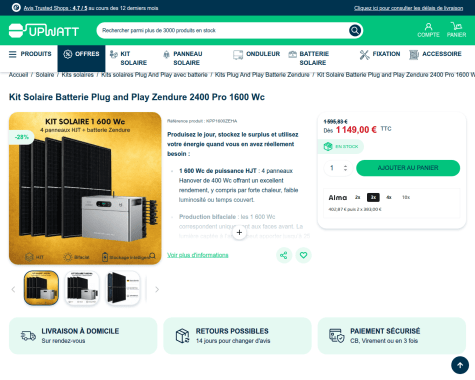Image resolution: width=475 pixels, height=380 pixels.
Task: Expand description with the plus button
Action: (x=239, y=232)
